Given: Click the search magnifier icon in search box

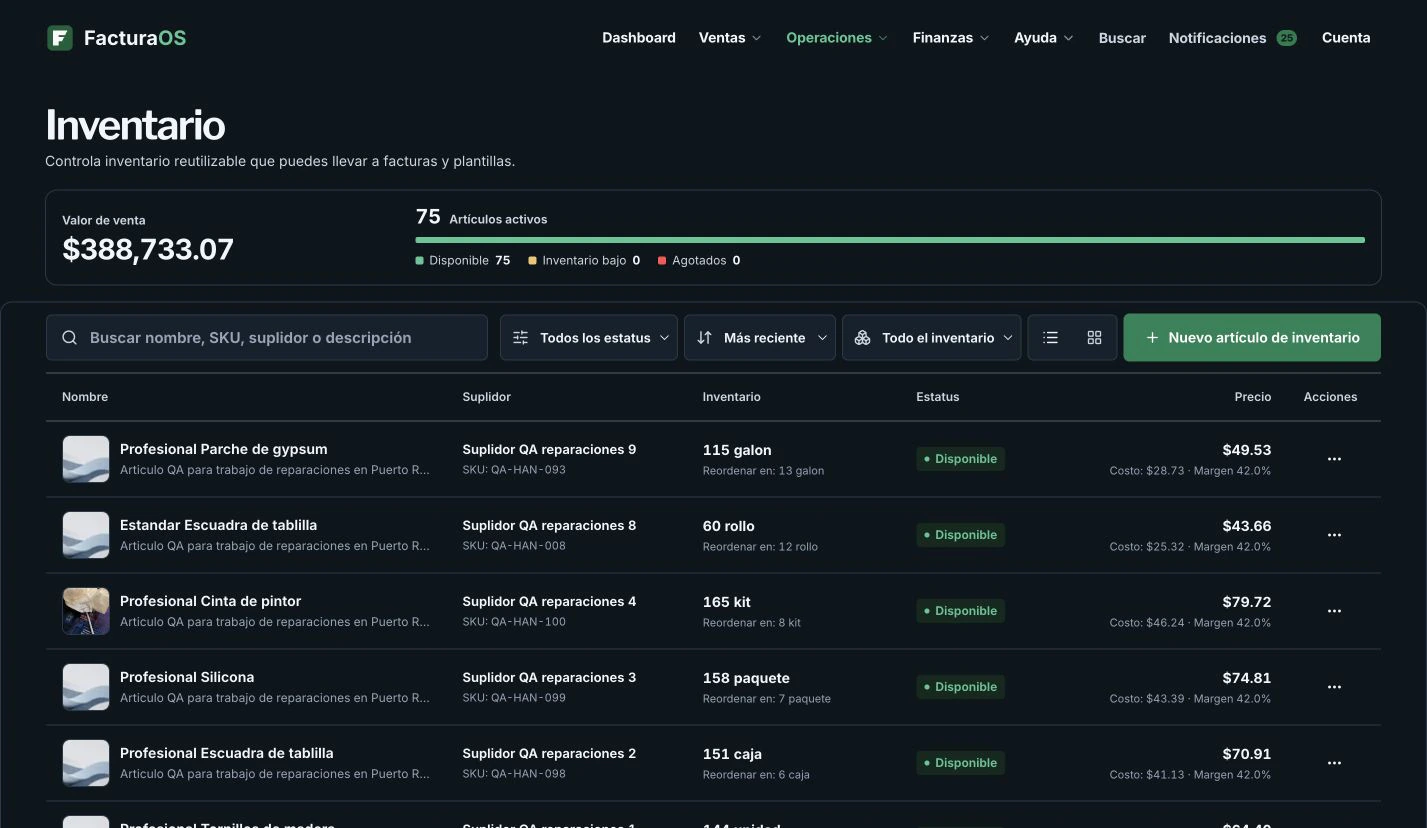Looking at the screenshot, I should pos(70,338).
